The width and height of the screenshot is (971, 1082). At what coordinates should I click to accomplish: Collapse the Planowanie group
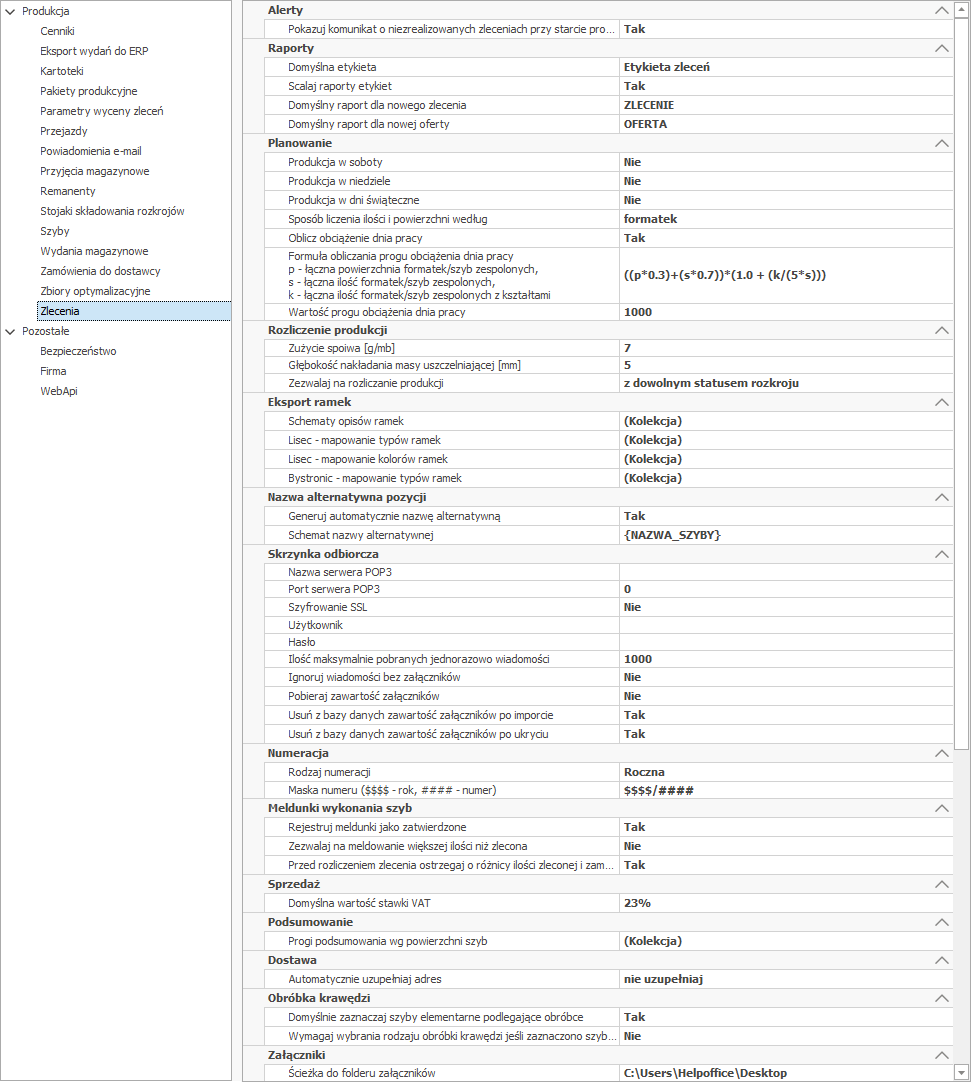point(939,143)
